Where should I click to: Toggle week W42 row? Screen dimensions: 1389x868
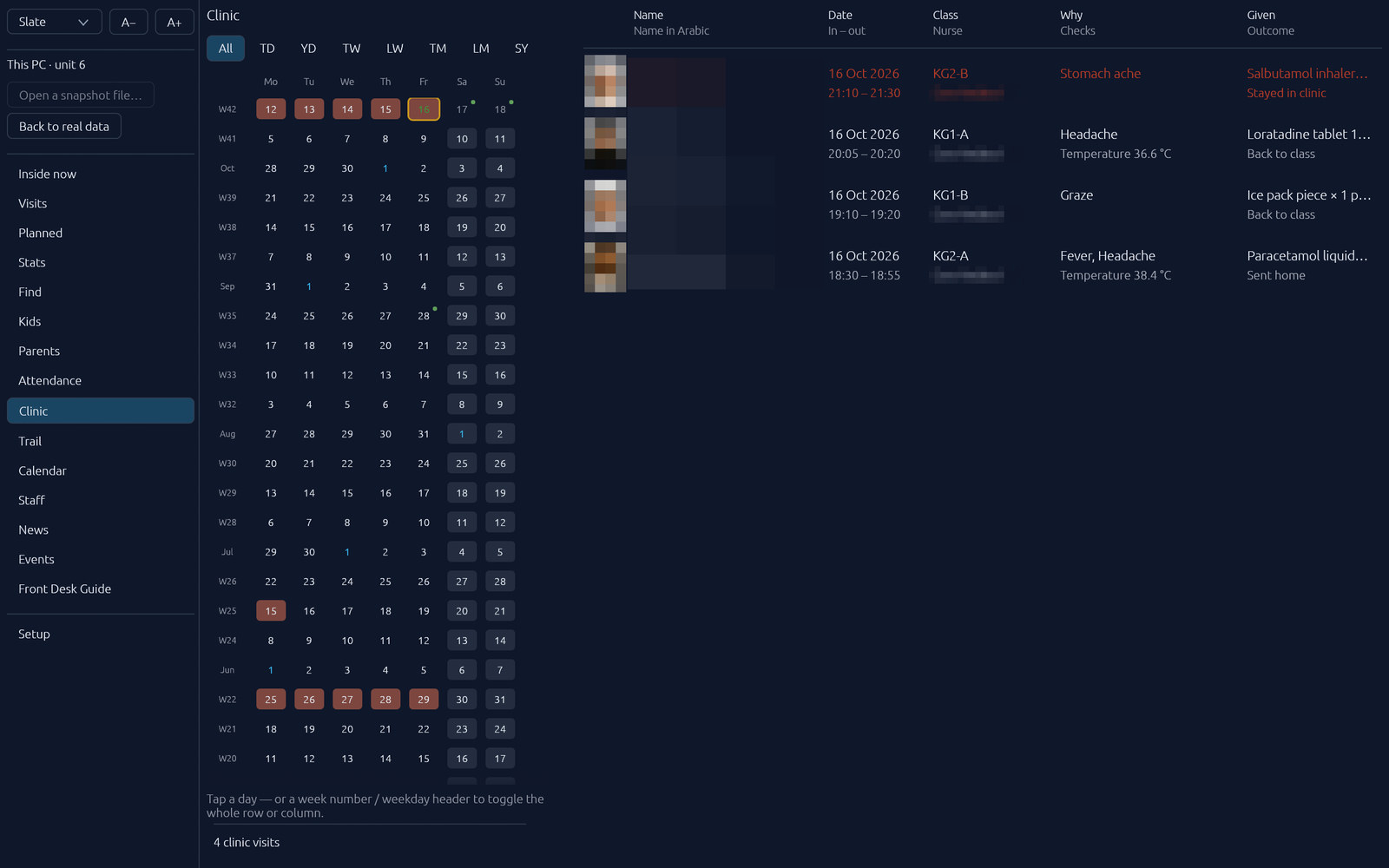[x=227, y=109]
